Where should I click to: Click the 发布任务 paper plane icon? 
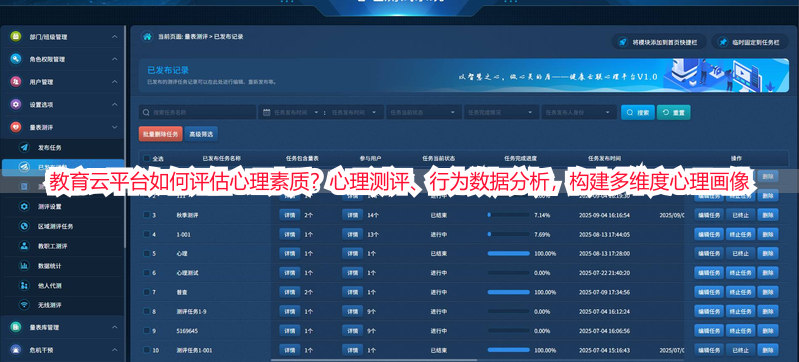click(24, 147)
